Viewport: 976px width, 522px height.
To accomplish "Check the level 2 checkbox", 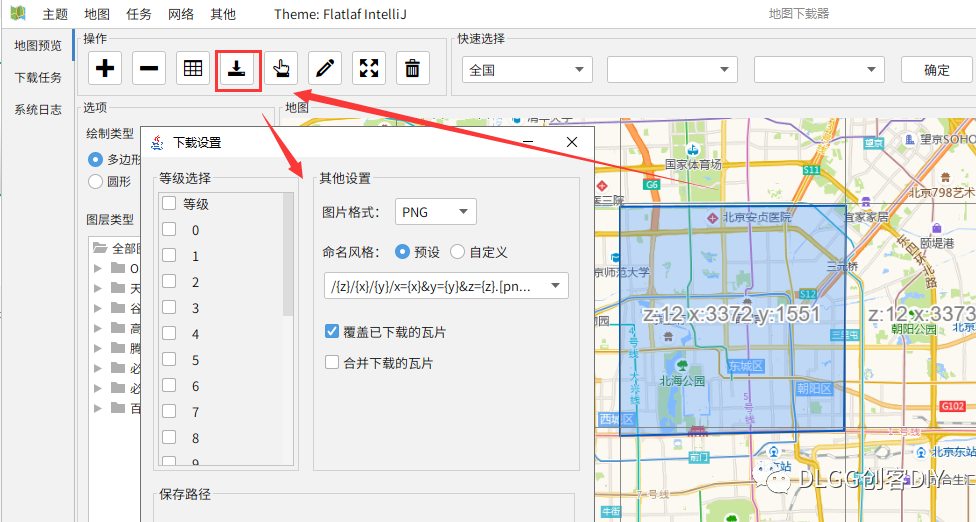I will [169, 281].
